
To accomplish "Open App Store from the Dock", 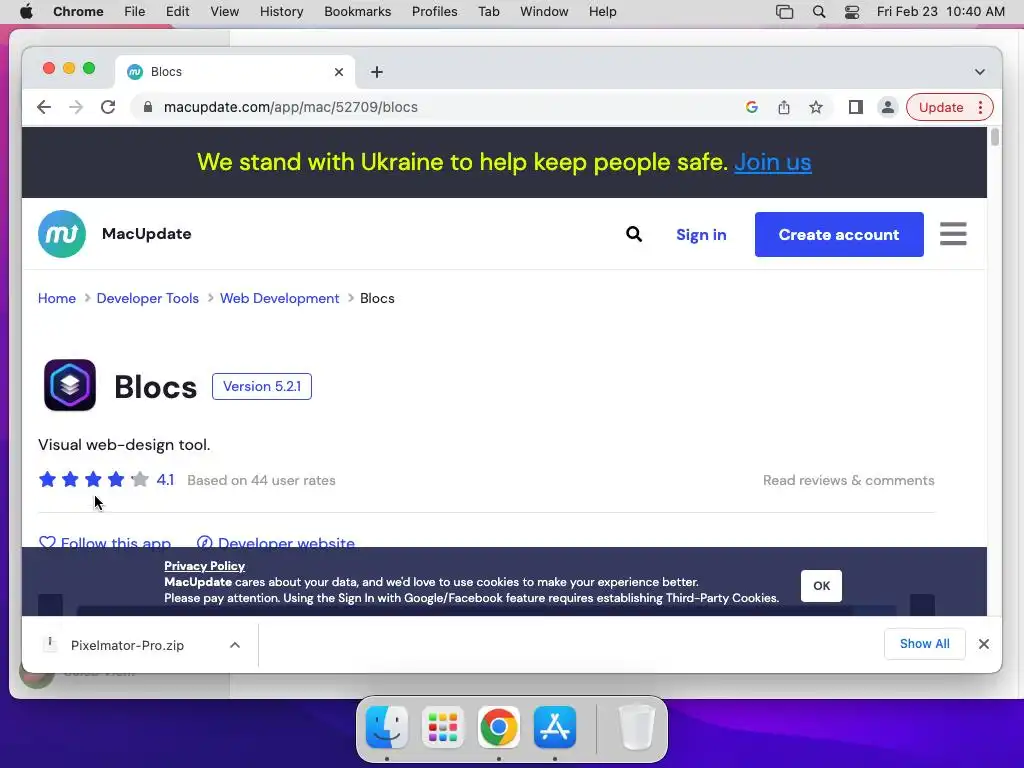I will pos(554,727).
